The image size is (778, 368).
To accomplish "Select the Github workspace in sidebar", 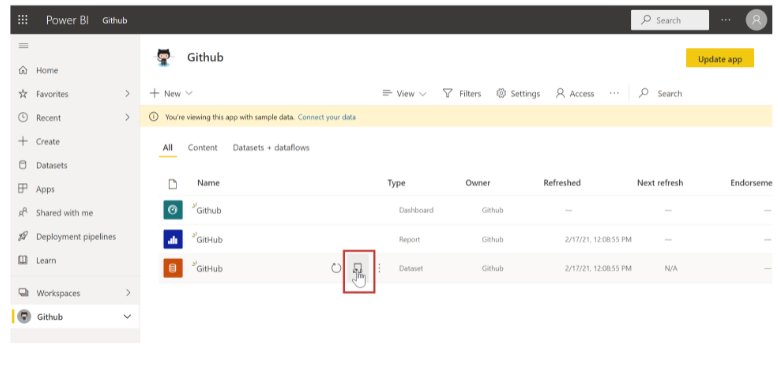I will click(75, 316).
